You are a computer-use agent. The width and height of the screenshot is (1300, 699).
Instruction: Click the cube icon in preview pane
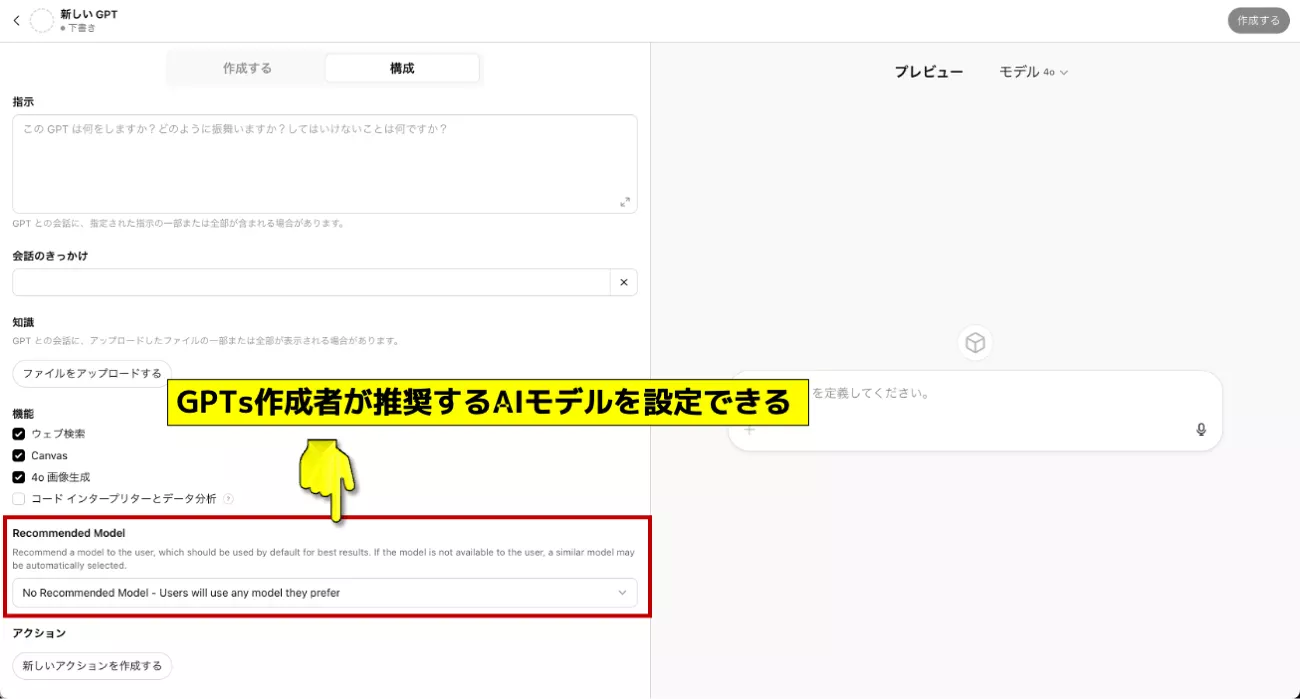pyautogui.click(x=975, y=343)
